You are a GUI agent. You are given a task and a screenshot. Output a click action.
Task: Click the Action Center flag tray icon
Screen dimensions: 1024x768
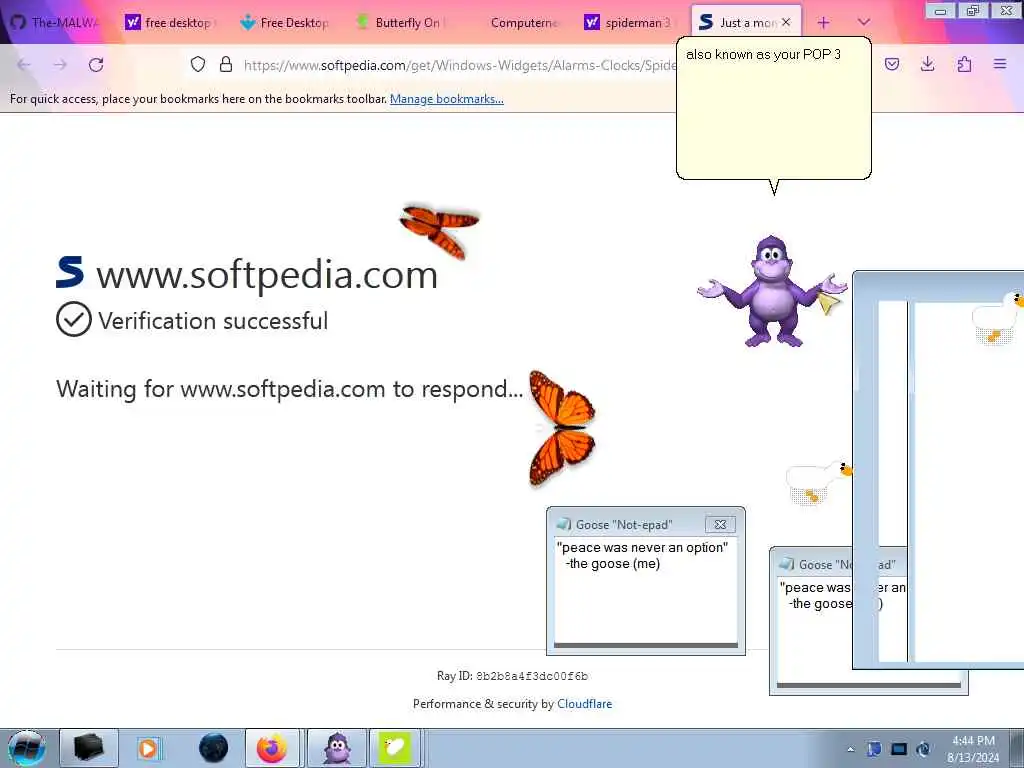(874, 749)
